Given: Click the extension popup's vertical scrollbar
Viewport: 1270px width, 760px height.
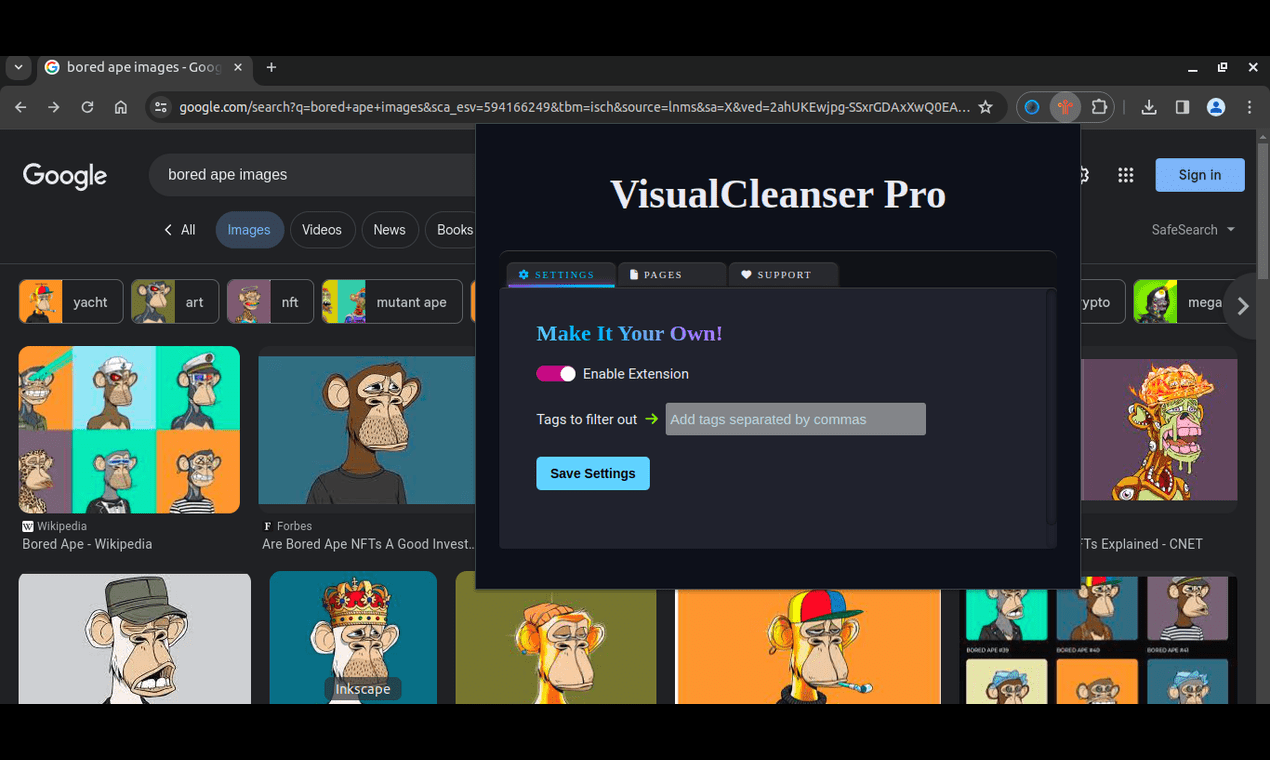Looking at the screenshot, I should coord(1050,406).
